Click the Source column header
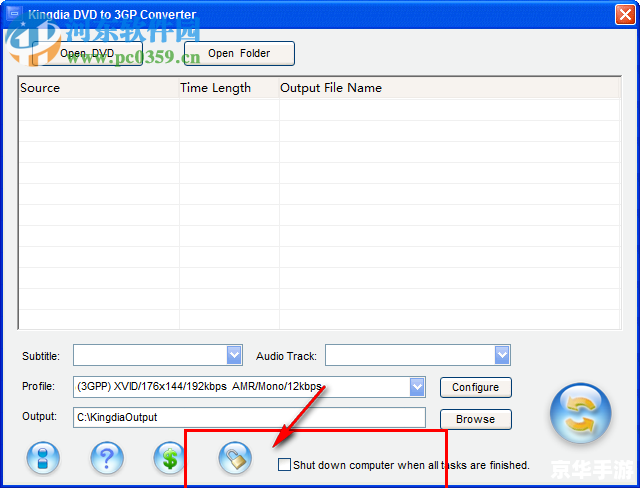This screenshot has width=640, height=488. [x=99, y=88]
